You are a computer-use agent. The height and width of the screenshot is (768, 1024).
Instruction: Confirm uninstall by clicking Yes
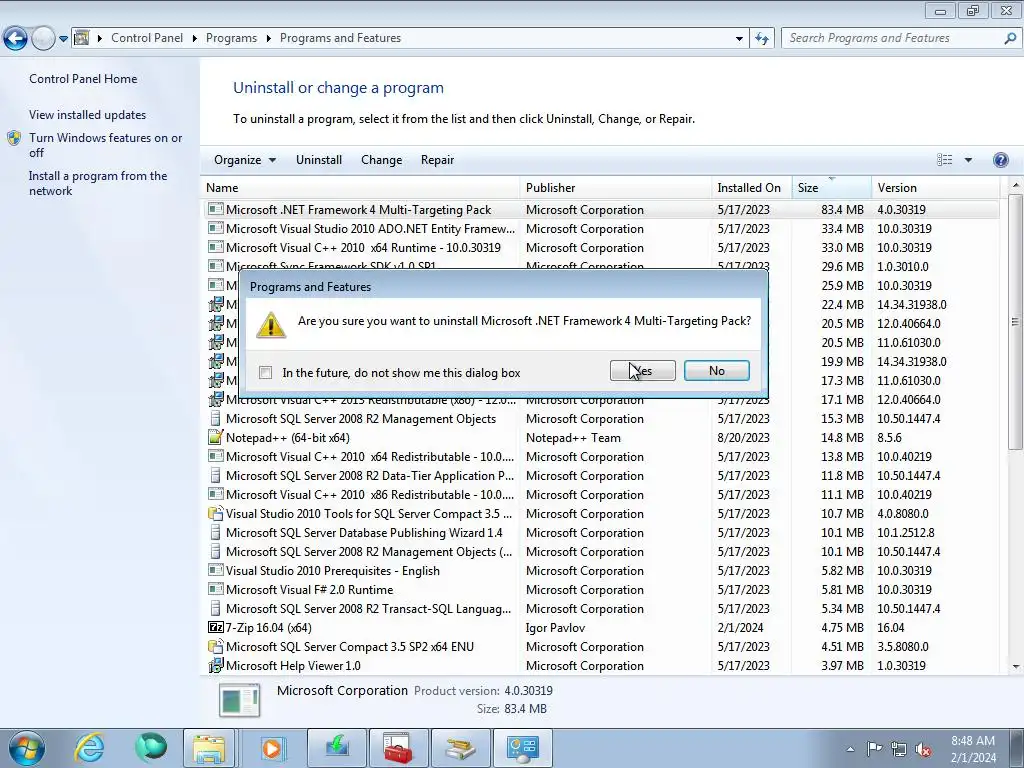643,371
